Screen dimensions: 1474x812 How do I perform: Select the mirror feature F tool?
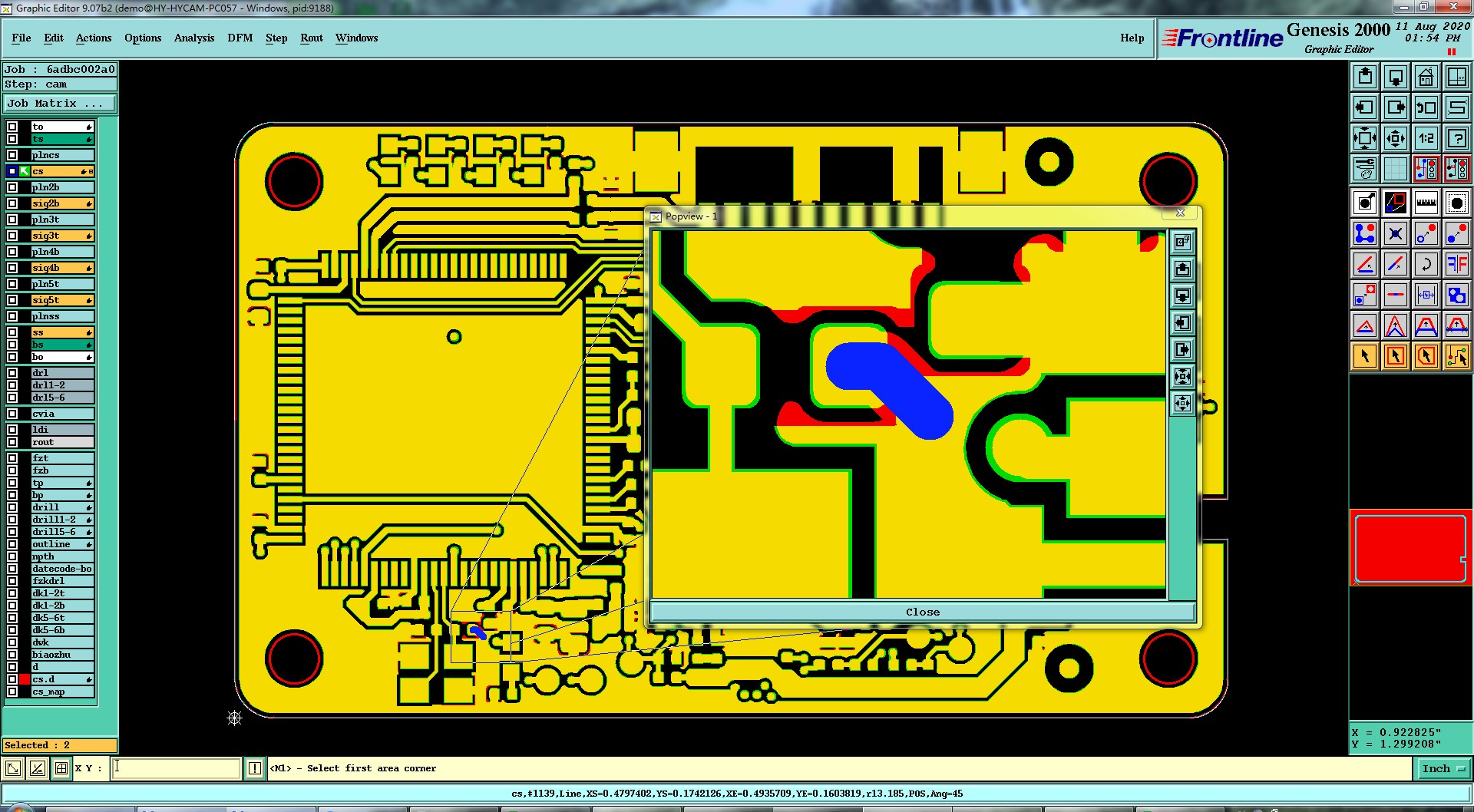1457,264
